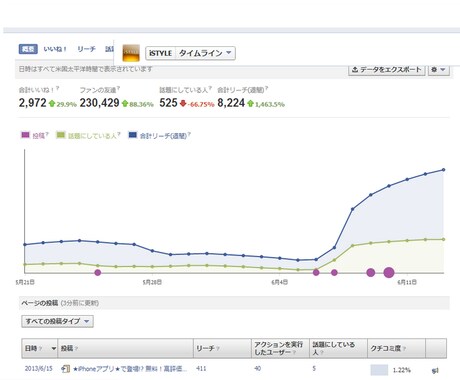This screenshot has width=460, height=380.
Task: Click the green up arrow beside 88.36%
Action: click(125, 104)
